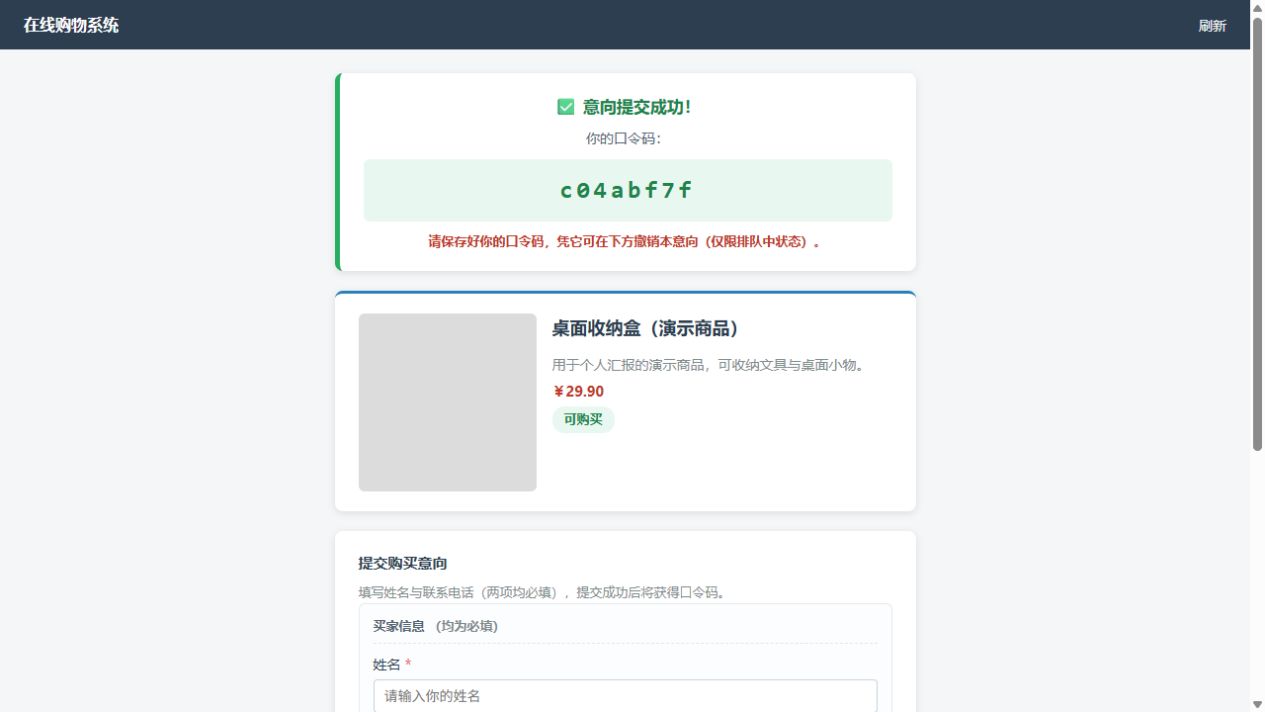Click the 你的口令码 label
The width and height of the screenshot is (1265, 712).
(x=623, y=139)
